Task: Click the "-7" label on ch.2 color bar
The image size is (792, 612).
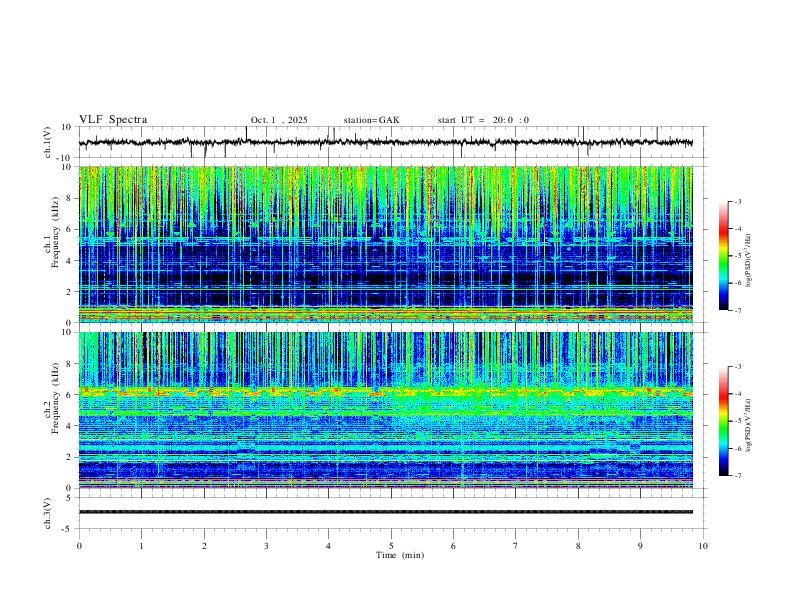Action: (x=737, y=476)
